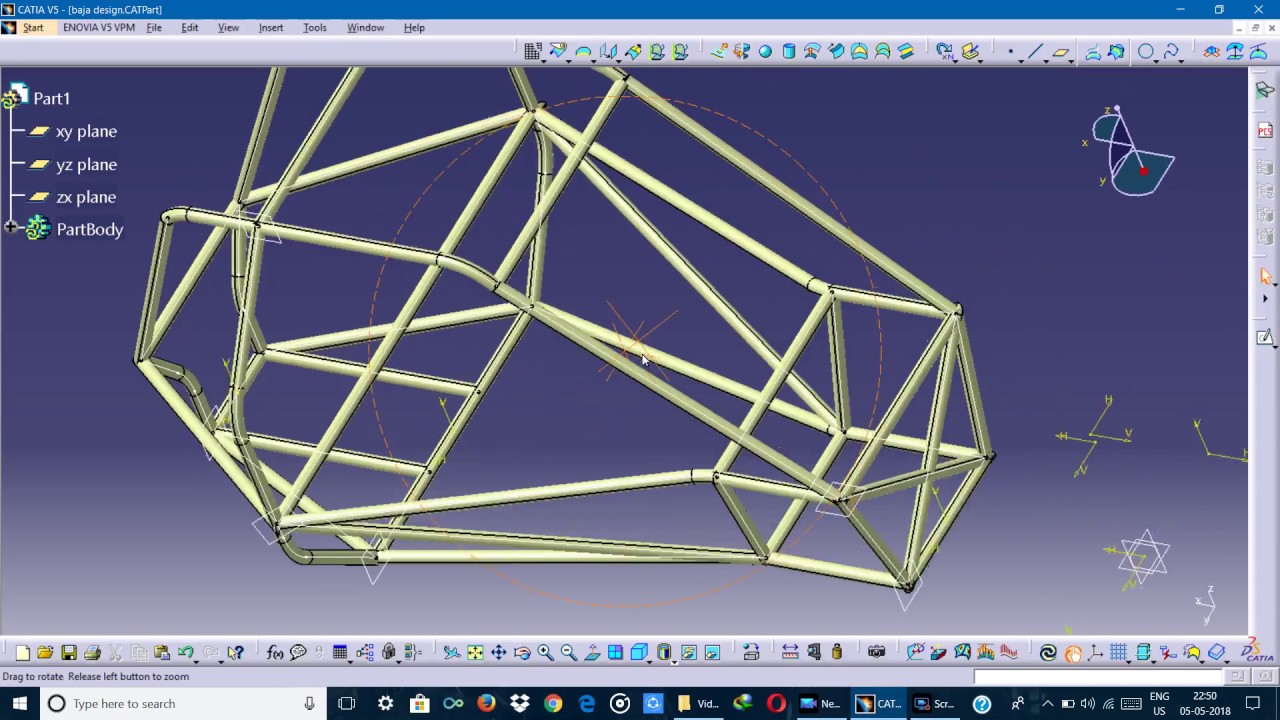Click the Measure Inertia weight icon

[x=837, y=653]
